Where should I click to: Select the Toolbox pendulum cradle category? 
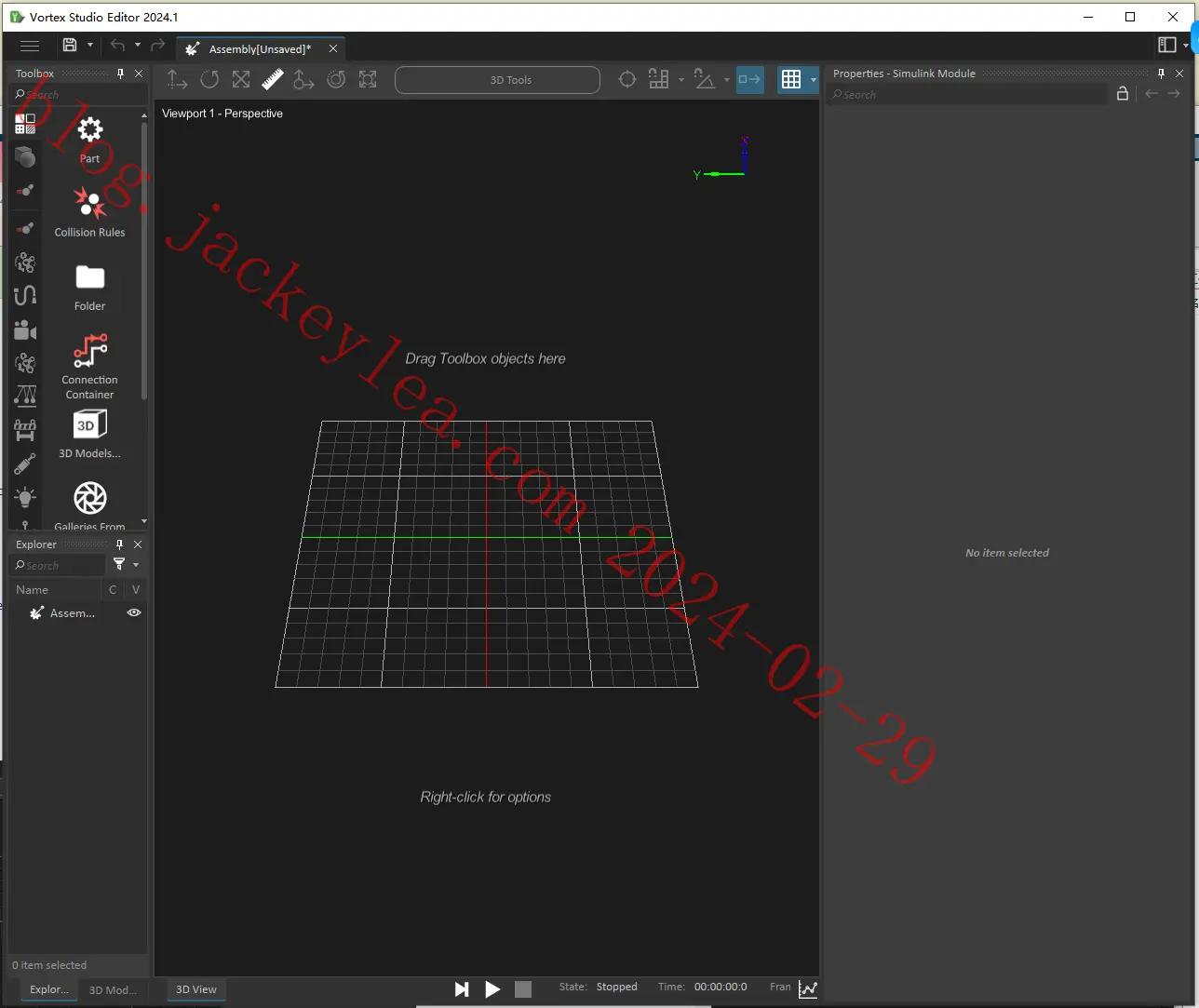25,396
